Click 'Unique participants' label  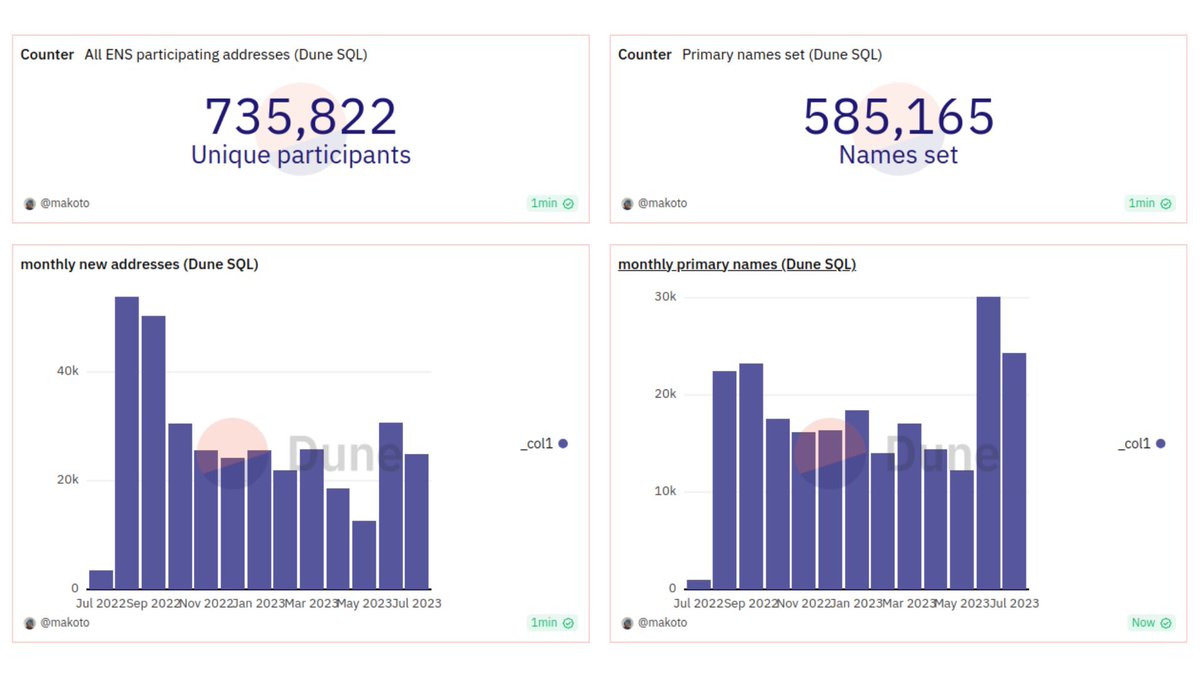(301, 155)
